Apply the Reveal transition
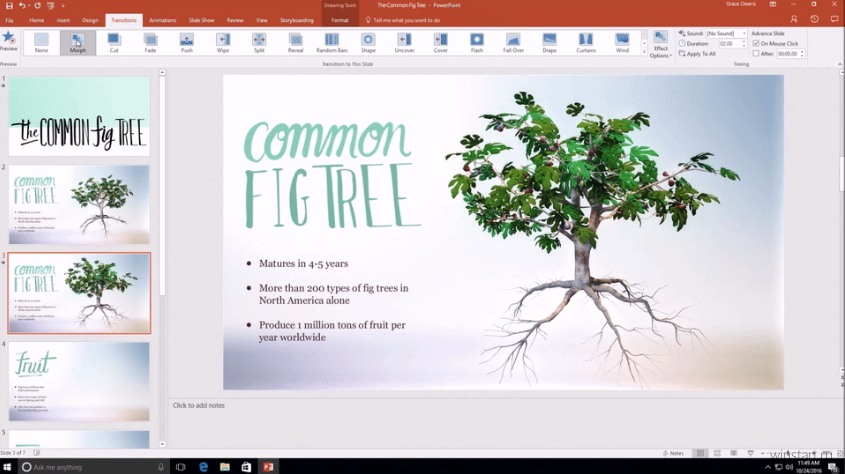Screen dimensions: 845x474 (295, 43)
